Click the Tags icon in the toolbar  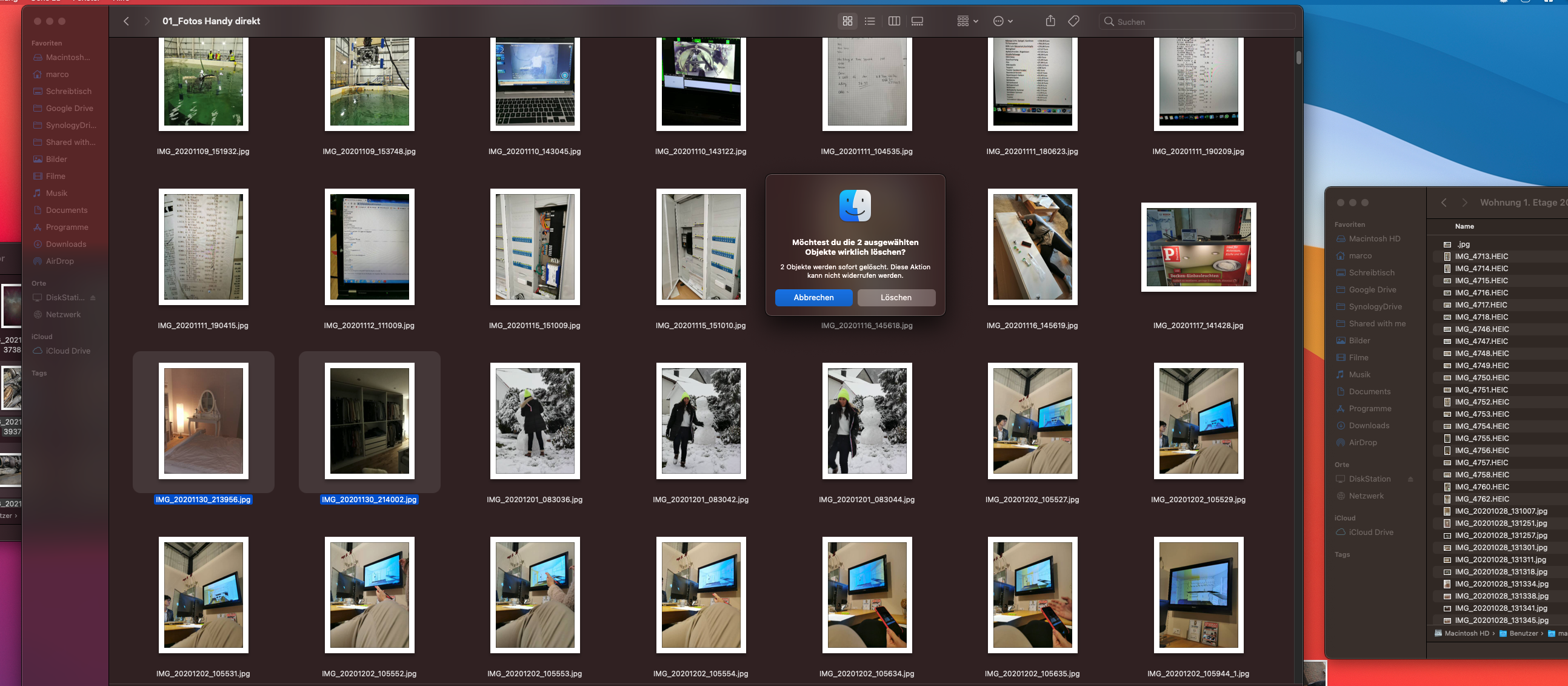[x=1073, y=21]
